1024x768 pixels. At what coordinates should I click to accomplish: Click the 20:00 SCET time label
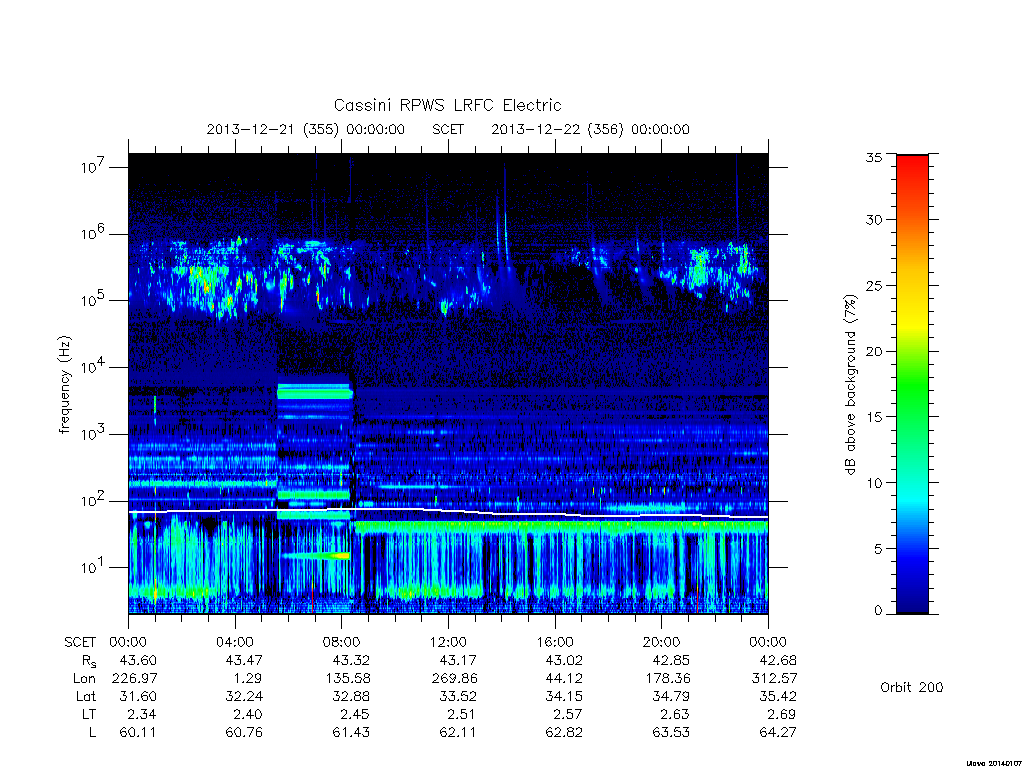pos(662,642)
